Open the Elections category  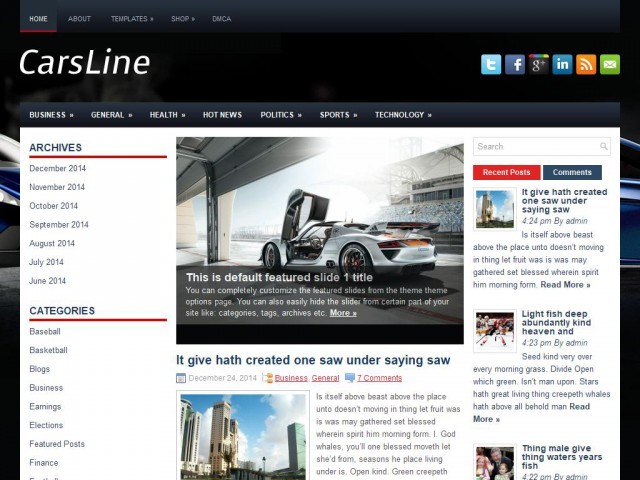point(46,425)
